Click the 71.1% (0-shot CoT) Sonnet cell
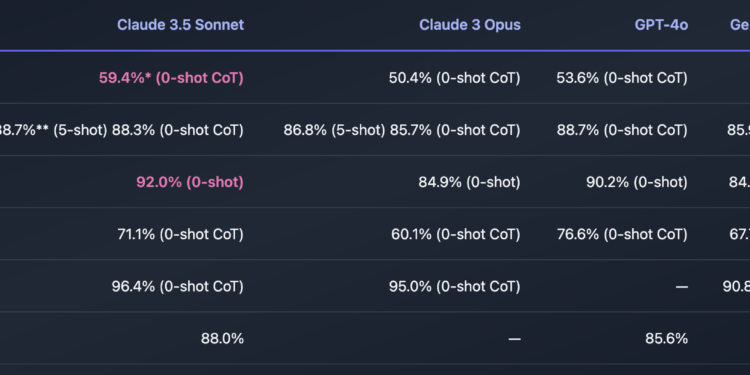 pos(180,234)
